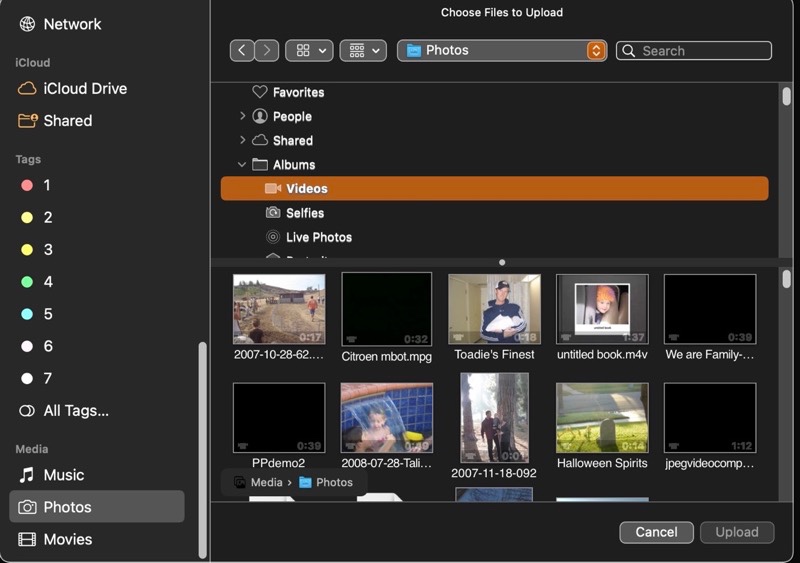Select Favorites heart item
800x563 pixels.
pyautogui.click(x=298, y=92)
